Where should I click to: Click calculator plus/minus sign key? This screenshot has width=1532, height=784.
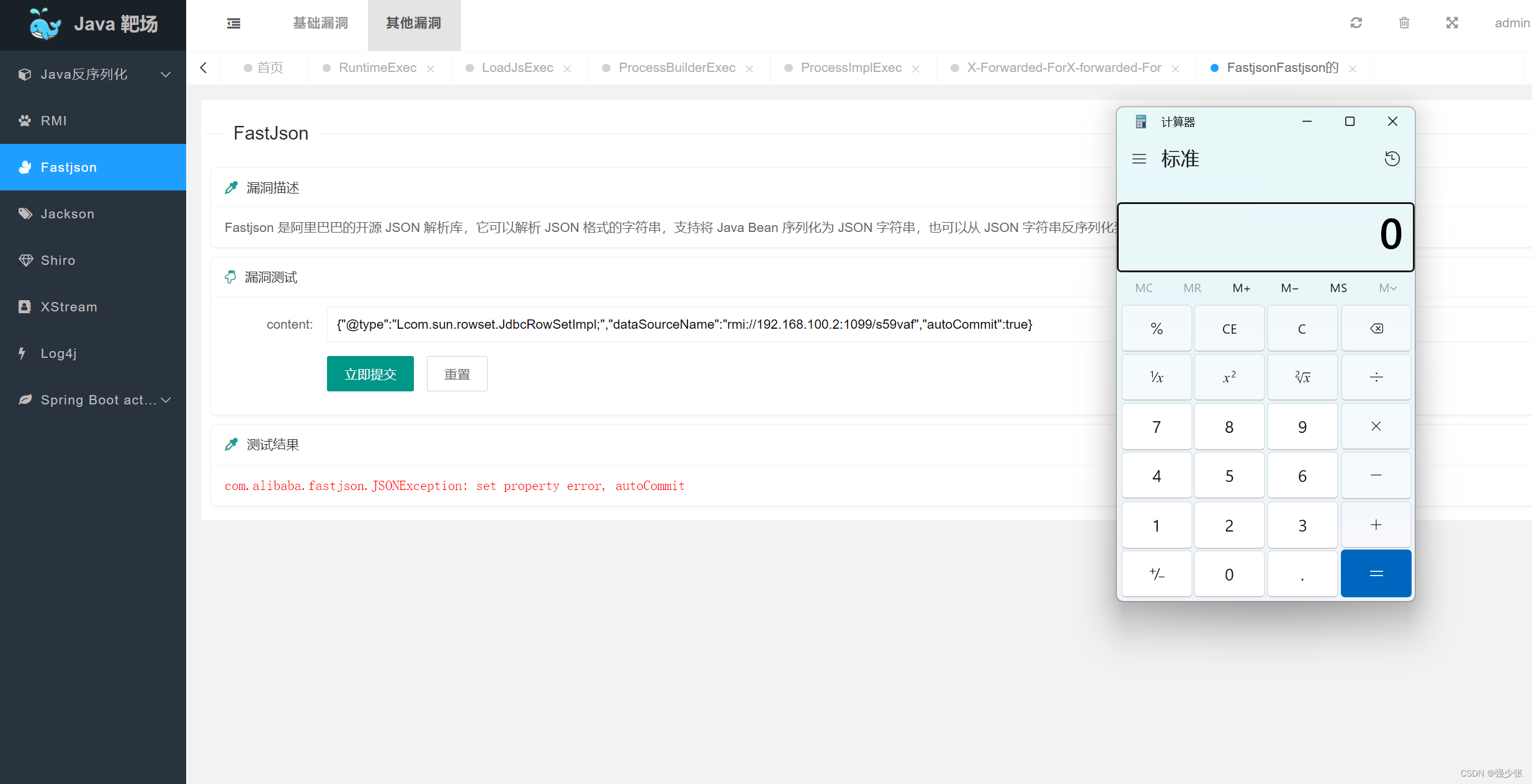[1157, 574]
